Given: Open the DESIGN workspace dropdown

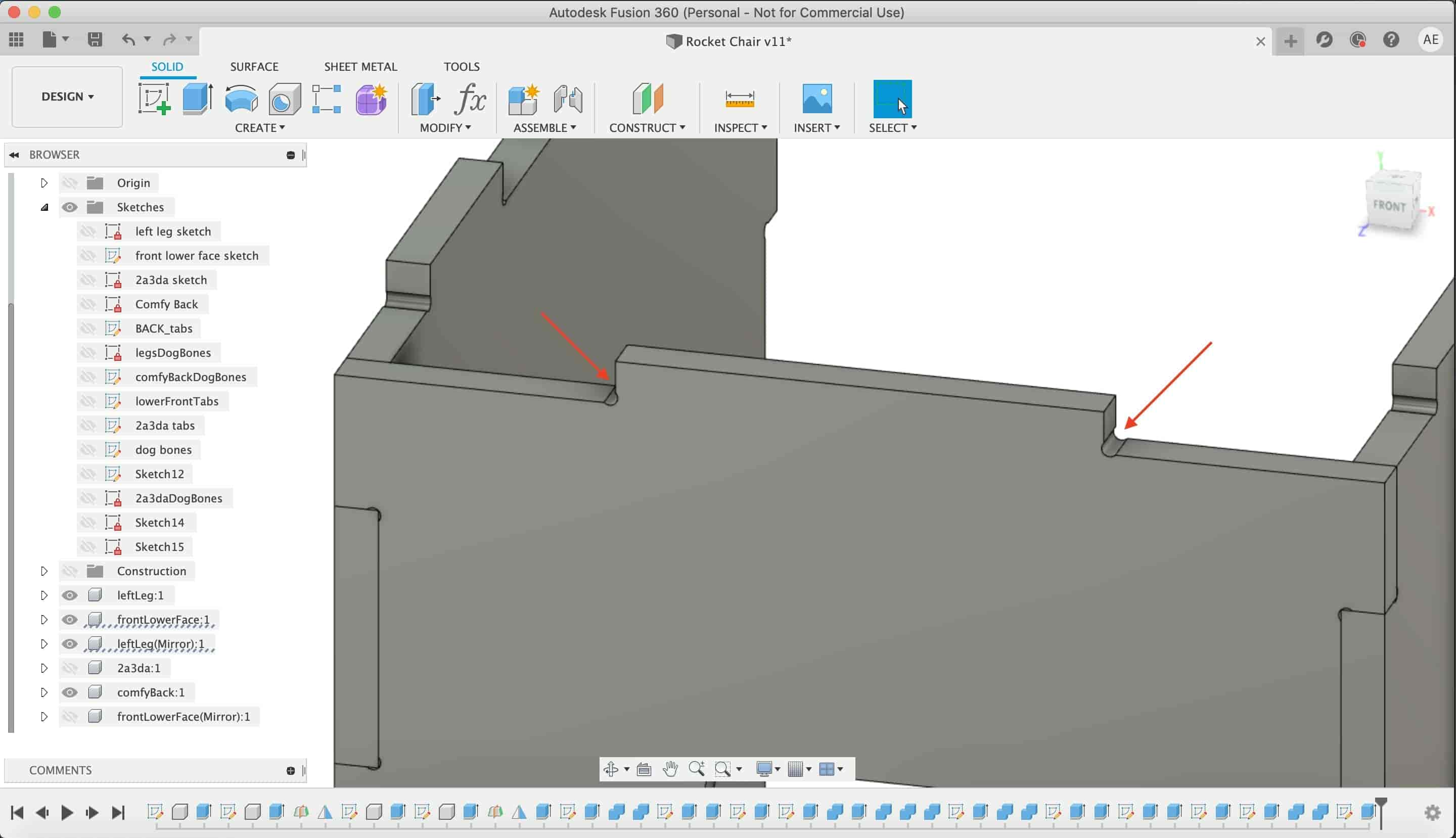Looking at the screenshot, I should [x=67, y=97].
